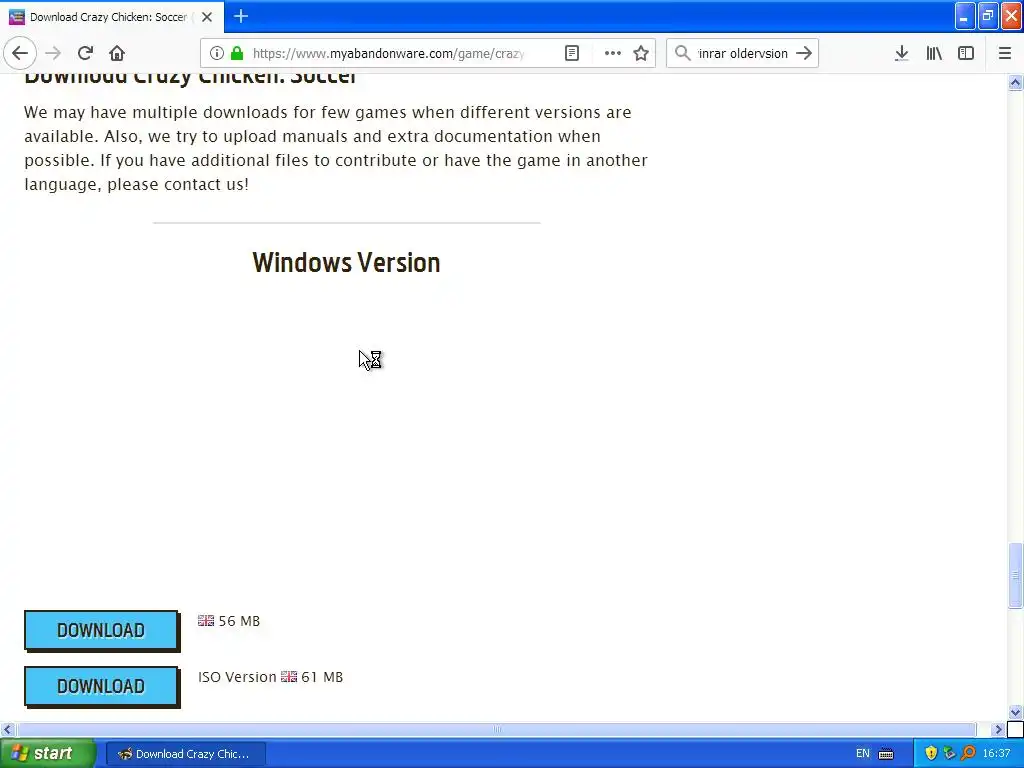1024x768 pixels.
Task: Select Download Crazy Chic taskbar button
Action: coord(185,754)
